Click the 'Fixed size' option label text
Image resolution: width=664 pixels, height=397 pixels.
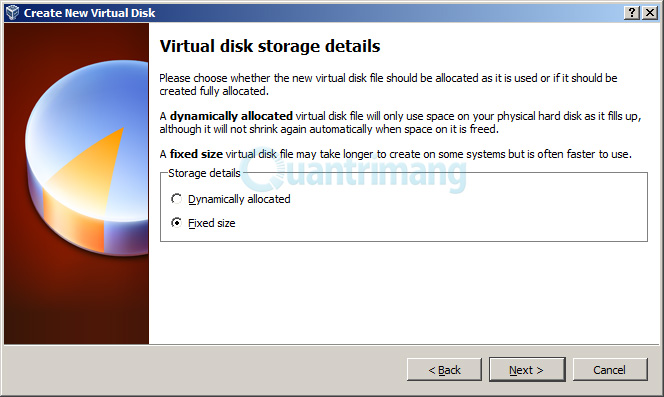pyautogui.click(x=212, y=223)
